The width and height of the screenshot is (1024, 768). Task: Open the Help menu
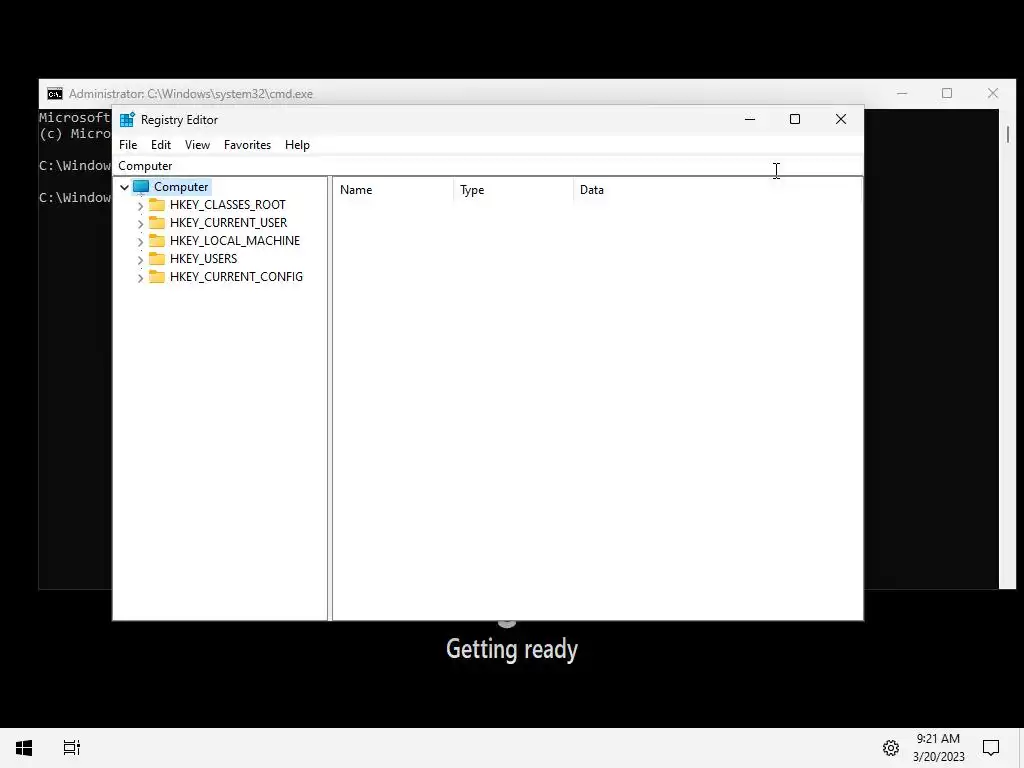pos(297,145)
